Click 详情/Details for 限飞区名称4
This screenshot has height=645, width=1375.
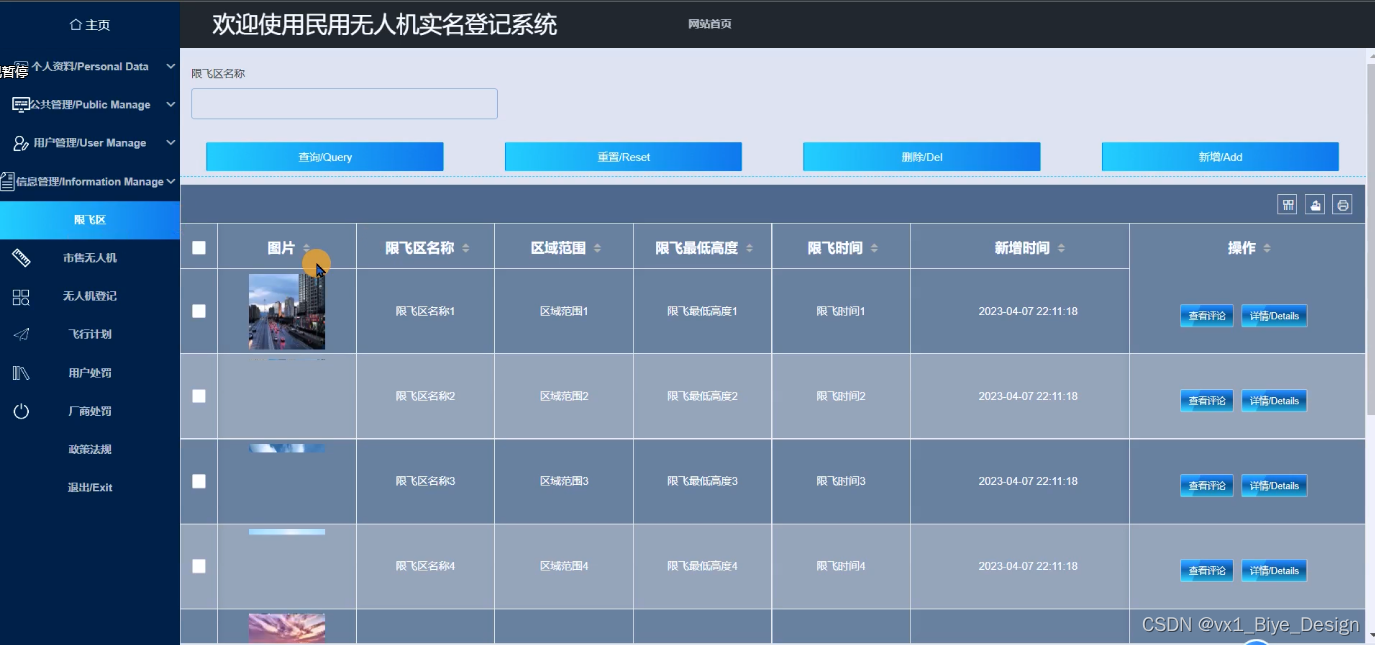pos(1274,571)
